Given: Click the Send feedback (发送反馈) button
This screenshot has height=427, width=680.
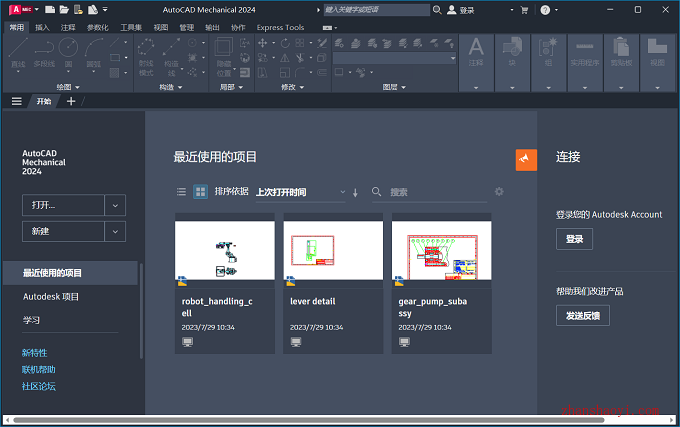Looking at the screenshot, I should click(583, 316).
